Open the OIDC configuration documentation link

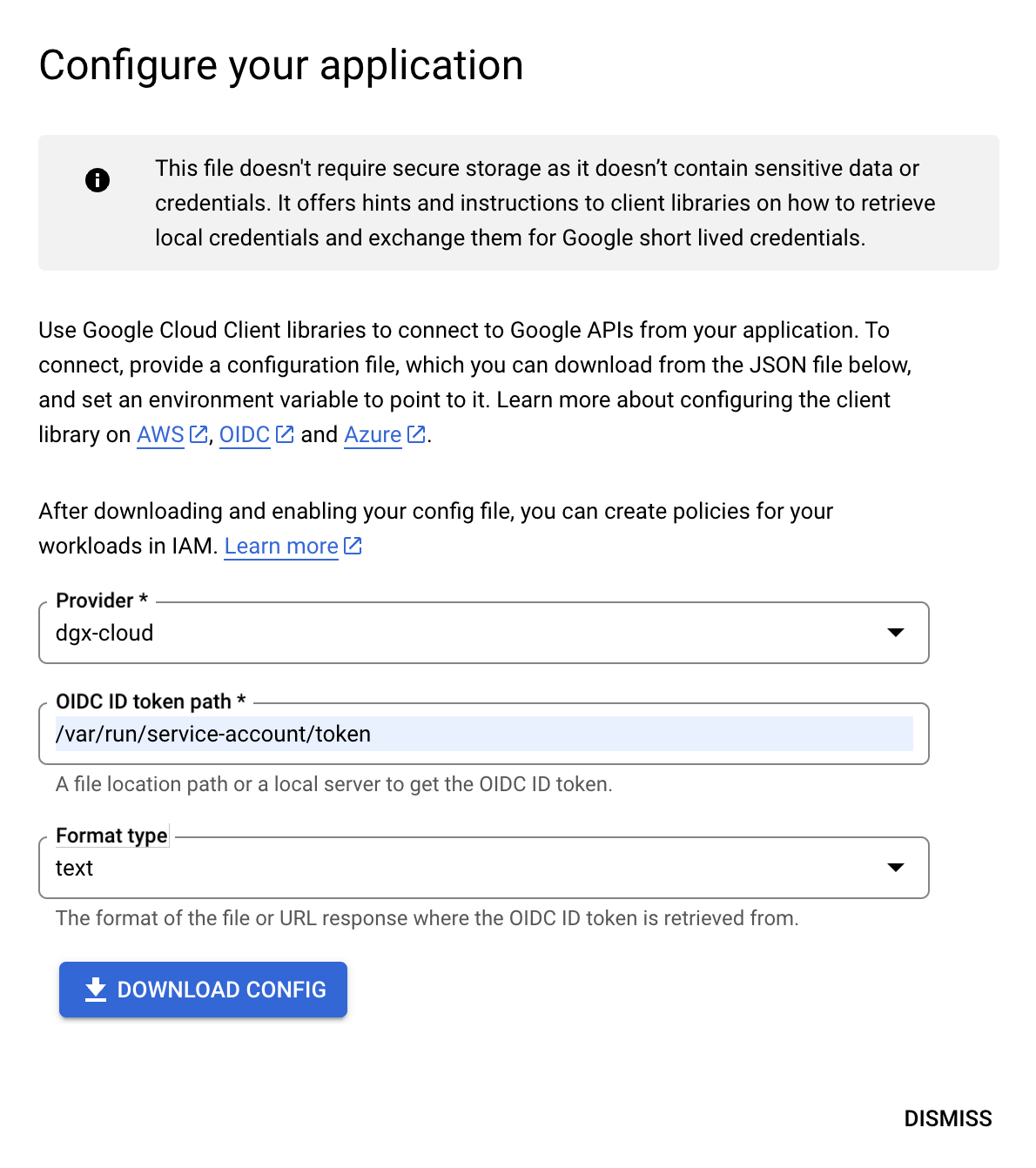pyautogui.click(x=245, y=434)
